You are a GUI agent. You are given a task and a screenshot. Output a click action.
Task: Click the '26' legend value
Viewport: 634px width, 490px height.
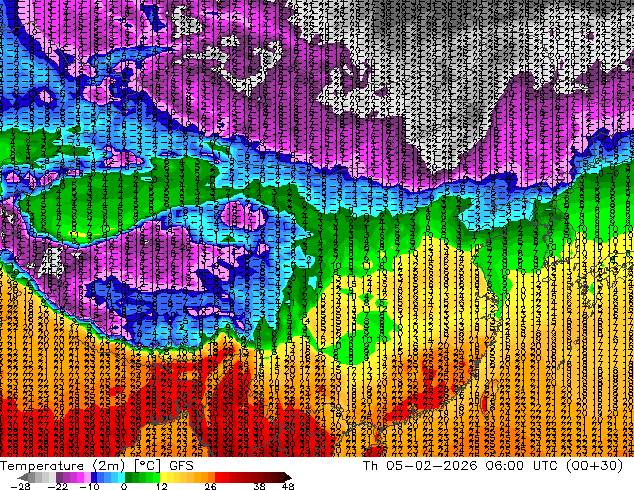[x=210, y=486]
